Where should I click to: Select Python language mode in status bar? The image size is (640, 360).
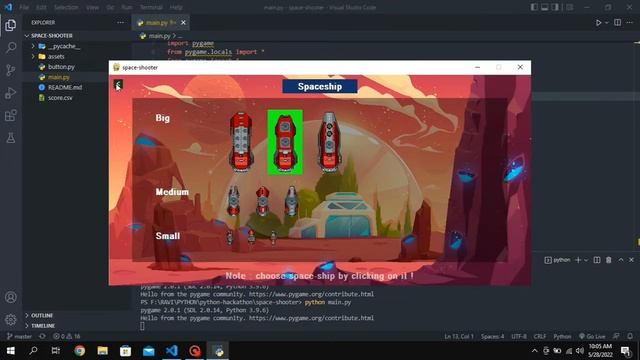click(562, 336)
